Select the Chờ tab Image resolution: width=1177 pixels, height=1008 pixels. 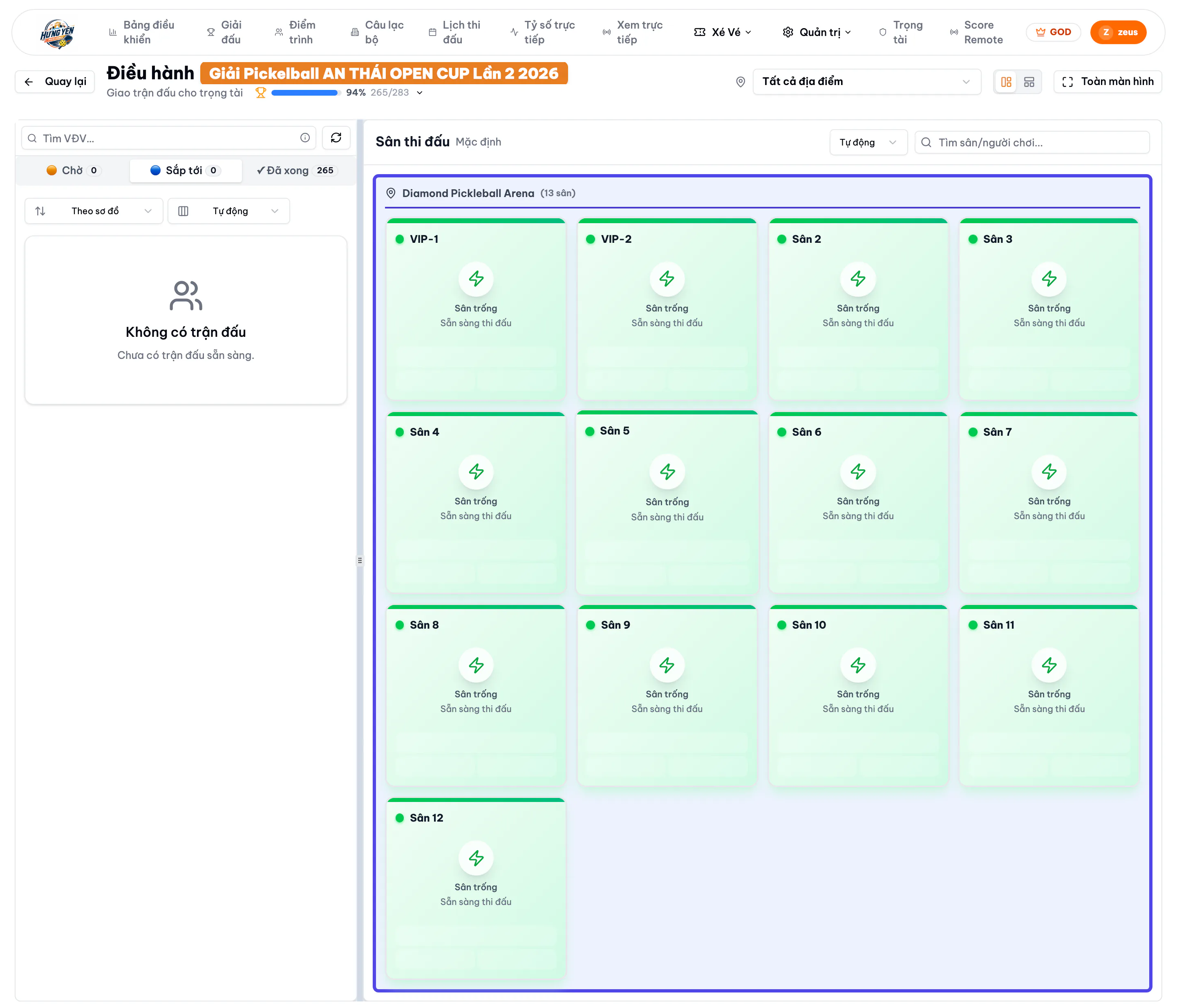(74, 170)
